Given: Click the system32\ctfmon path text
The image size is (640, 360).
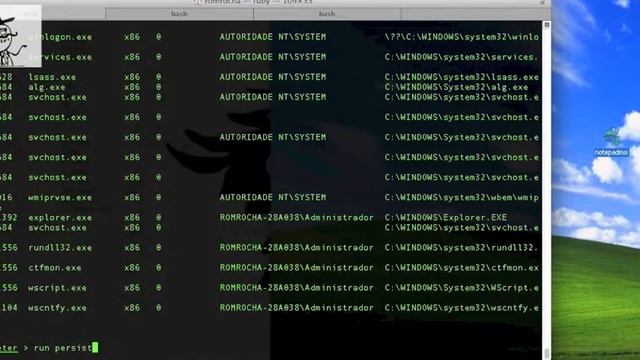Looking at the screenshot, I should pos(462,268).
